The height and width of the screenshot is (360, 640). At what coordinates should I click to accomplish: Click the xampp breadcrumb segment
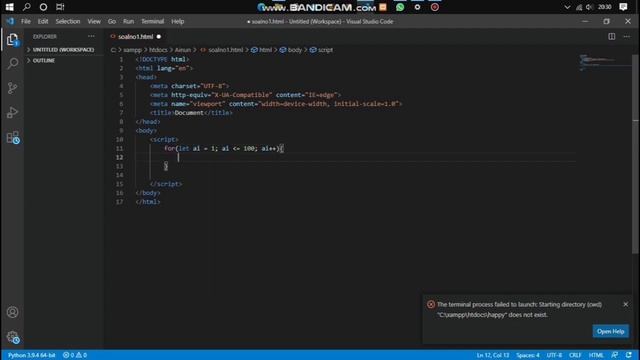132,50
